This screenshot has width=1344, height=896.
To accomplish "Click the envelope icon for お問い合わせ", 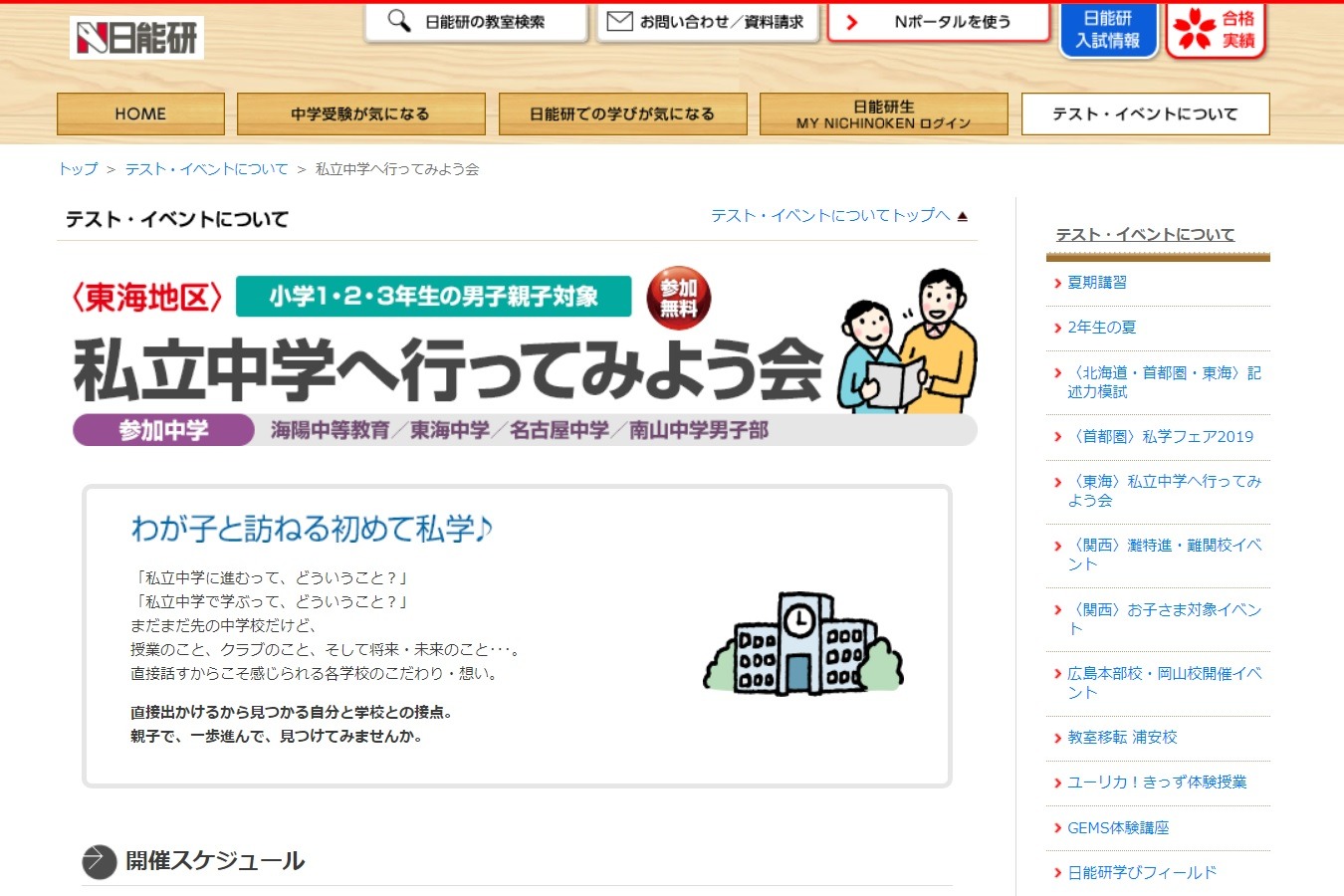I will click(619, 21).
